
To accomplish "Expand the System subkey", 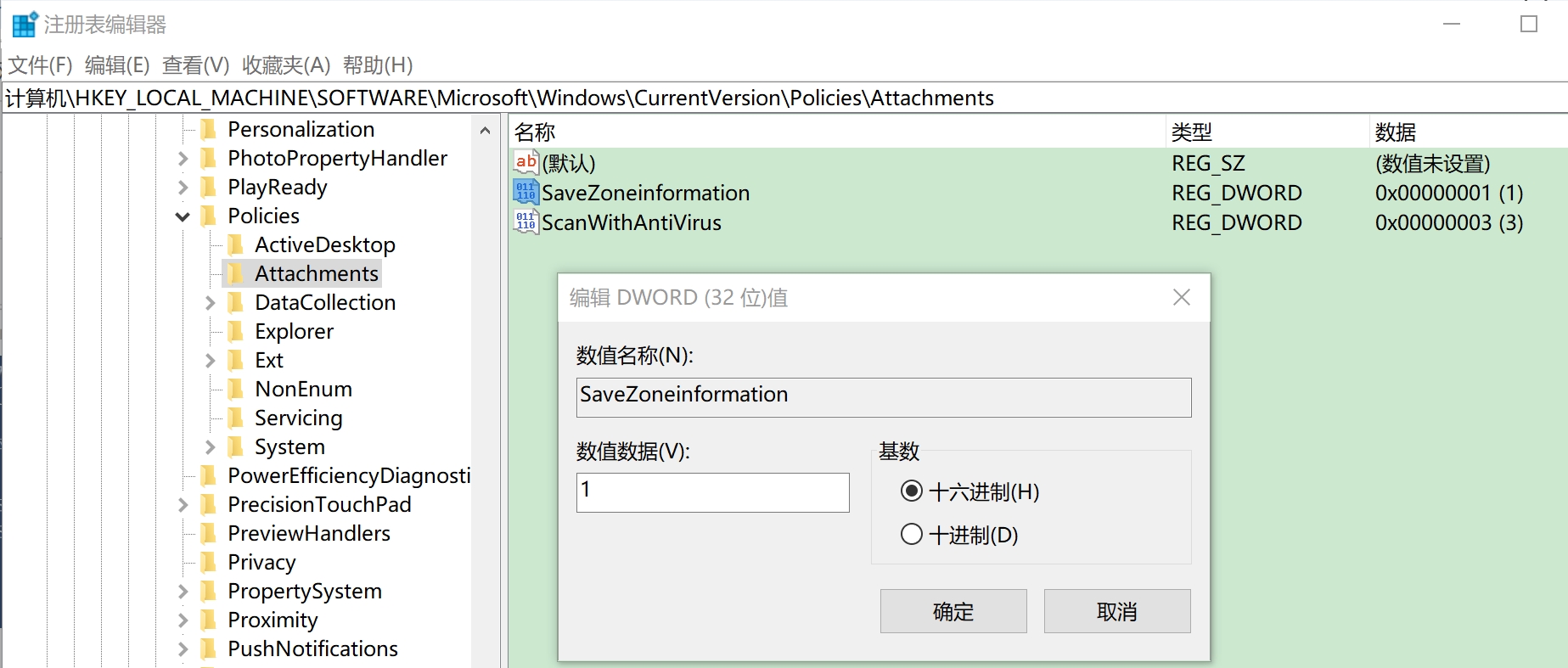I will coord(210,447).
